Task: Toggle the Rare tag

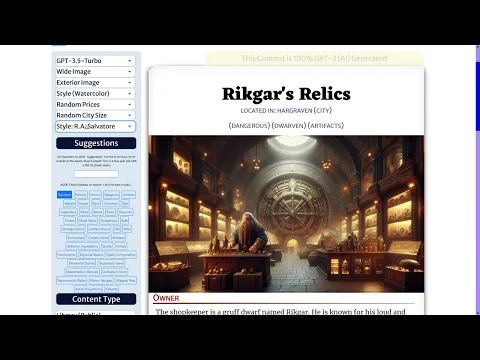Action: pyautogui.click(x=96, y=203)
